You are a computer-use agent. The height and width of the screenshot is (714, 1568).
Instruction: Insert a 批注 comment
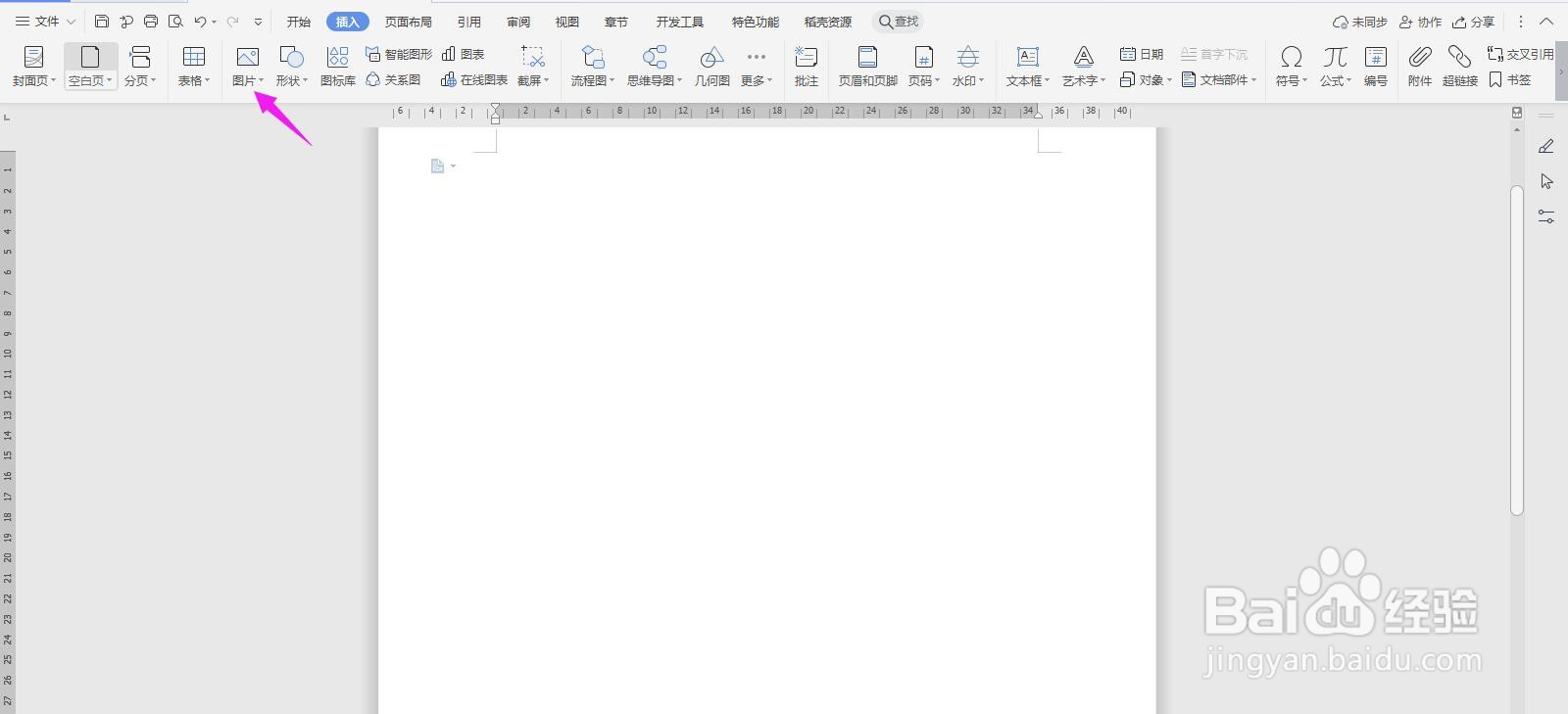(807, 67)
